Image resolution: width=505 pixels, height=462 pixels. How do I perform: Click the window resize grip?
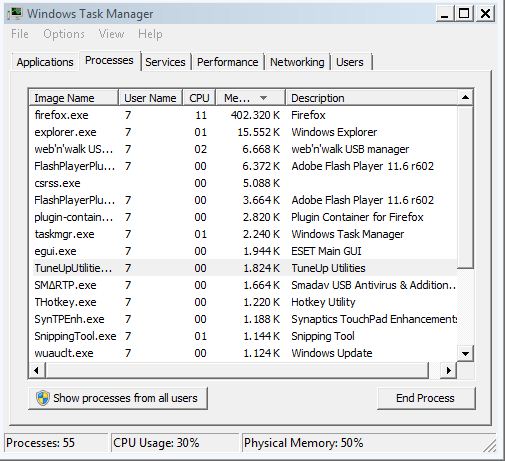490,446
